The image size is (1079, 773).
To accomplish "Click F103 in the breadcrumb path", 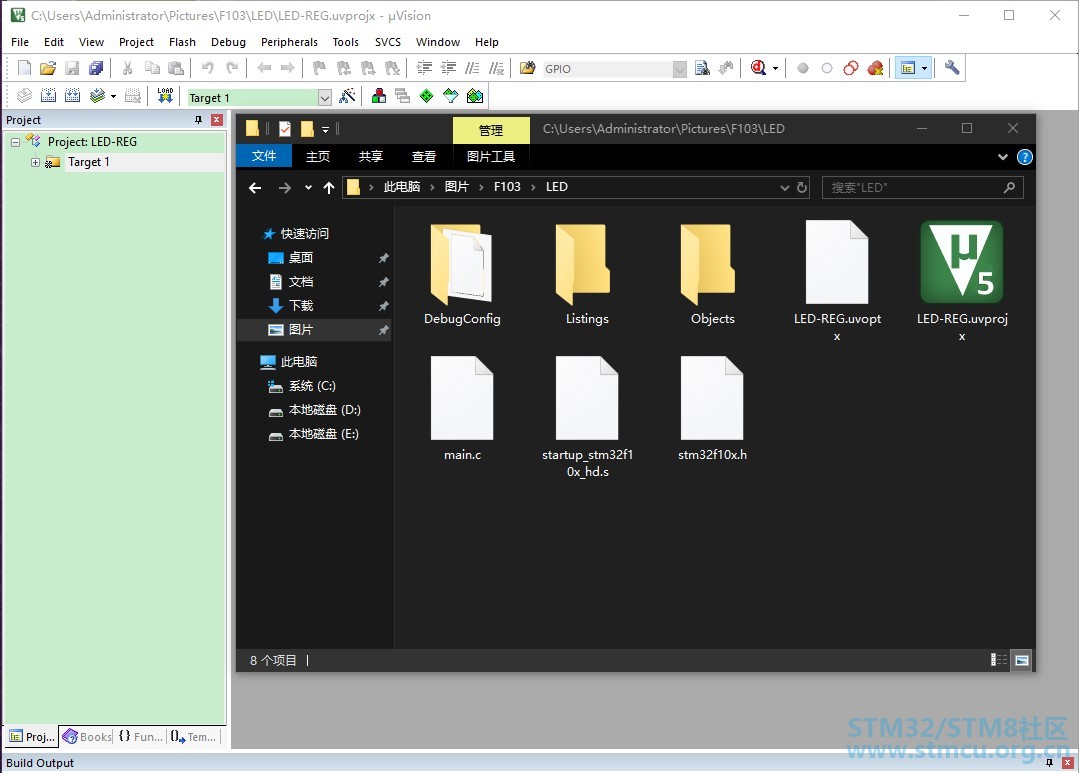I will (x=507, y=187).
